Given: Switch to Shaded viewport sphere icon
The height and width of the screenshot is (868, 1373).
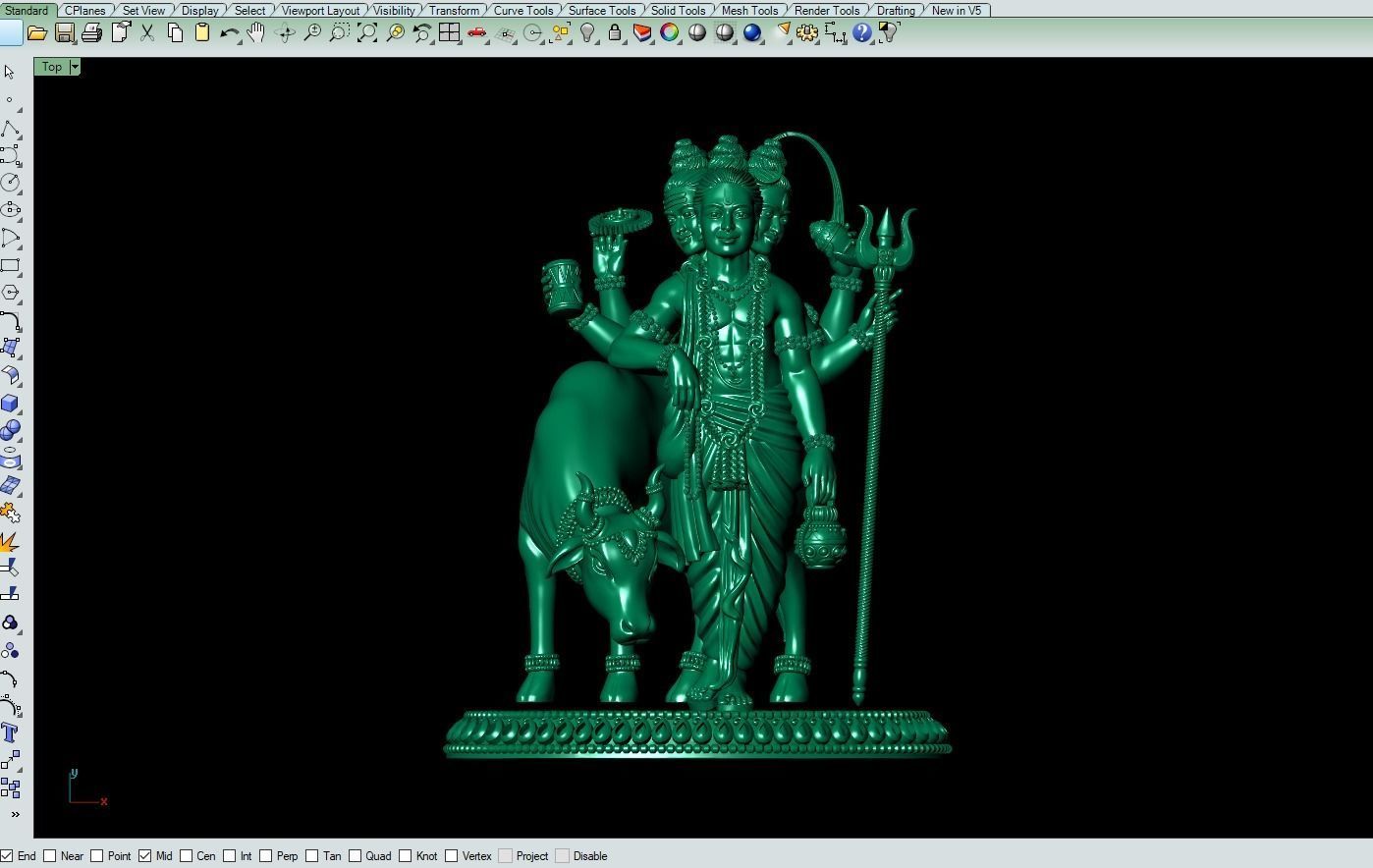Looking at the screenshot, I should coord(697,32).
